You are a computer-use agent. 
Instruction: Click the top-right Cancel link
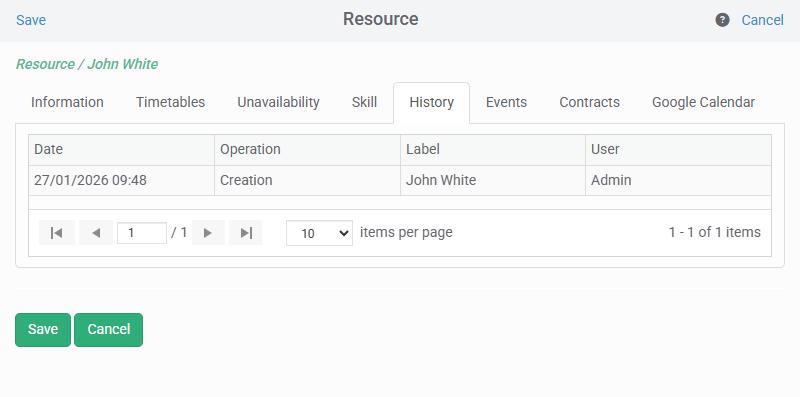pyautogui.click(x=762, y=20)
